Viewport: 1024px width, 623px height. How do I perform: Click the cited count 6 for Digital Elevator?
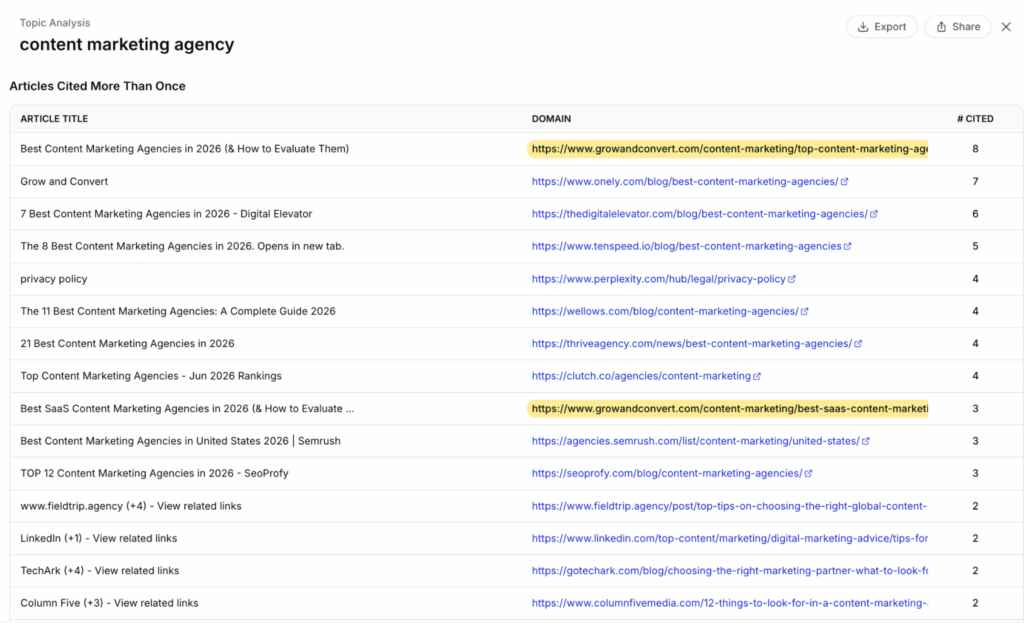(975, 214)
